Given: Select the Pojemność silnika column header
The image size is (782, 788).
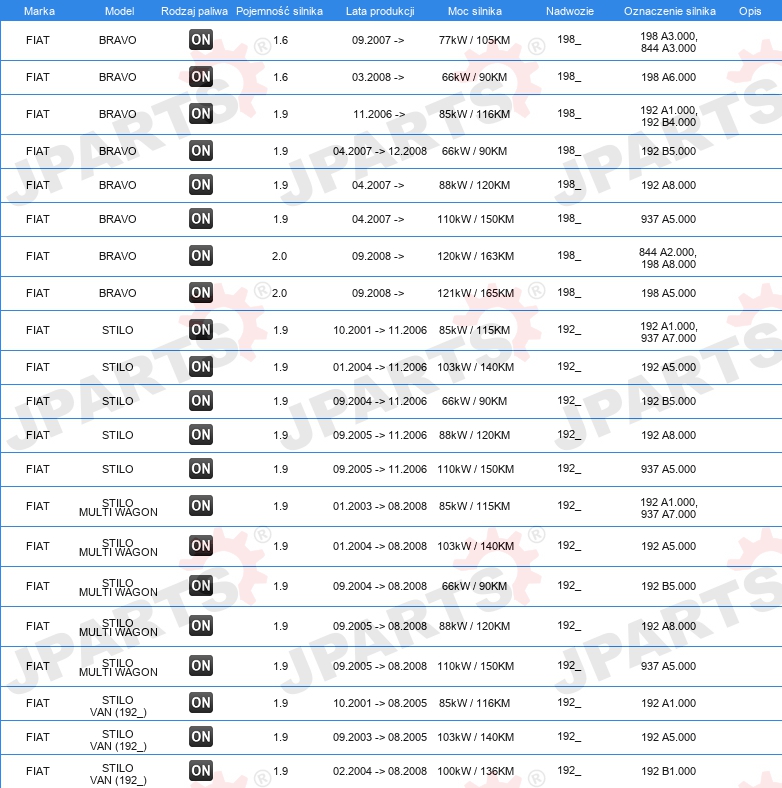Looking at the screenshot, I should tap(279, 11).
